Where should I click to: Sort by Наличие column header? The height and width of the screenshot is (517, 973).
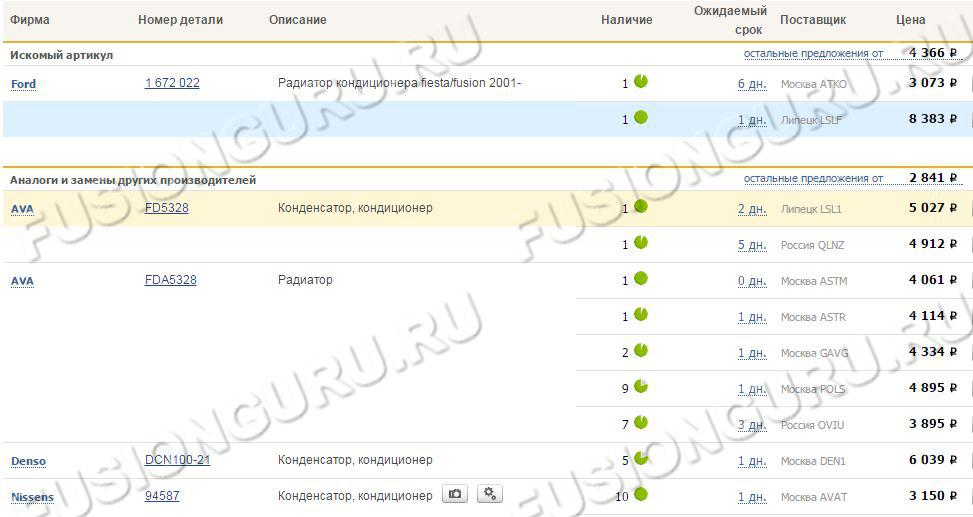626,20
